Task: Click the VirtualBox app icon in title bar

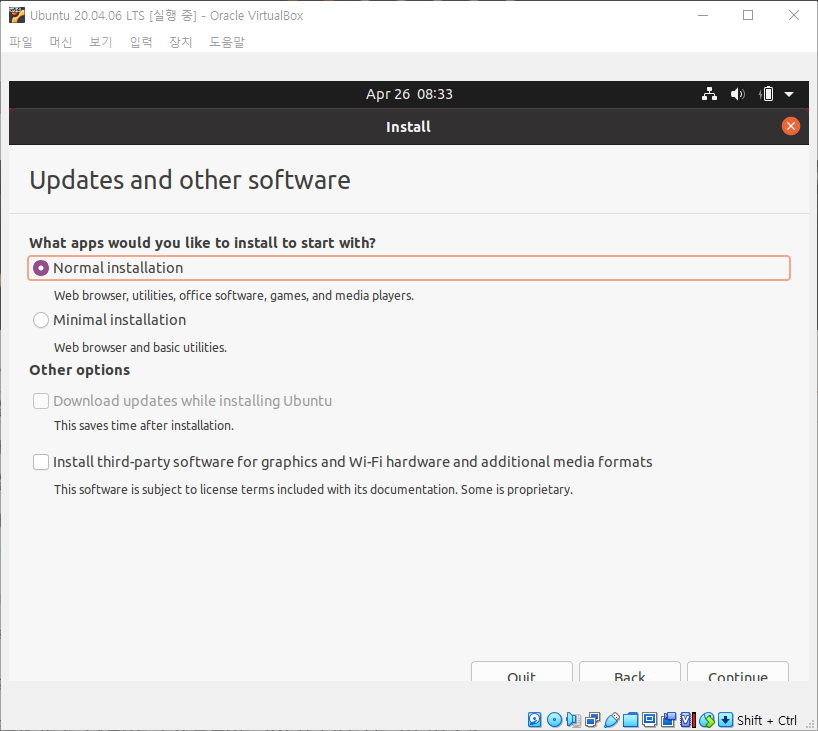Action: click(x=17, y=16)
